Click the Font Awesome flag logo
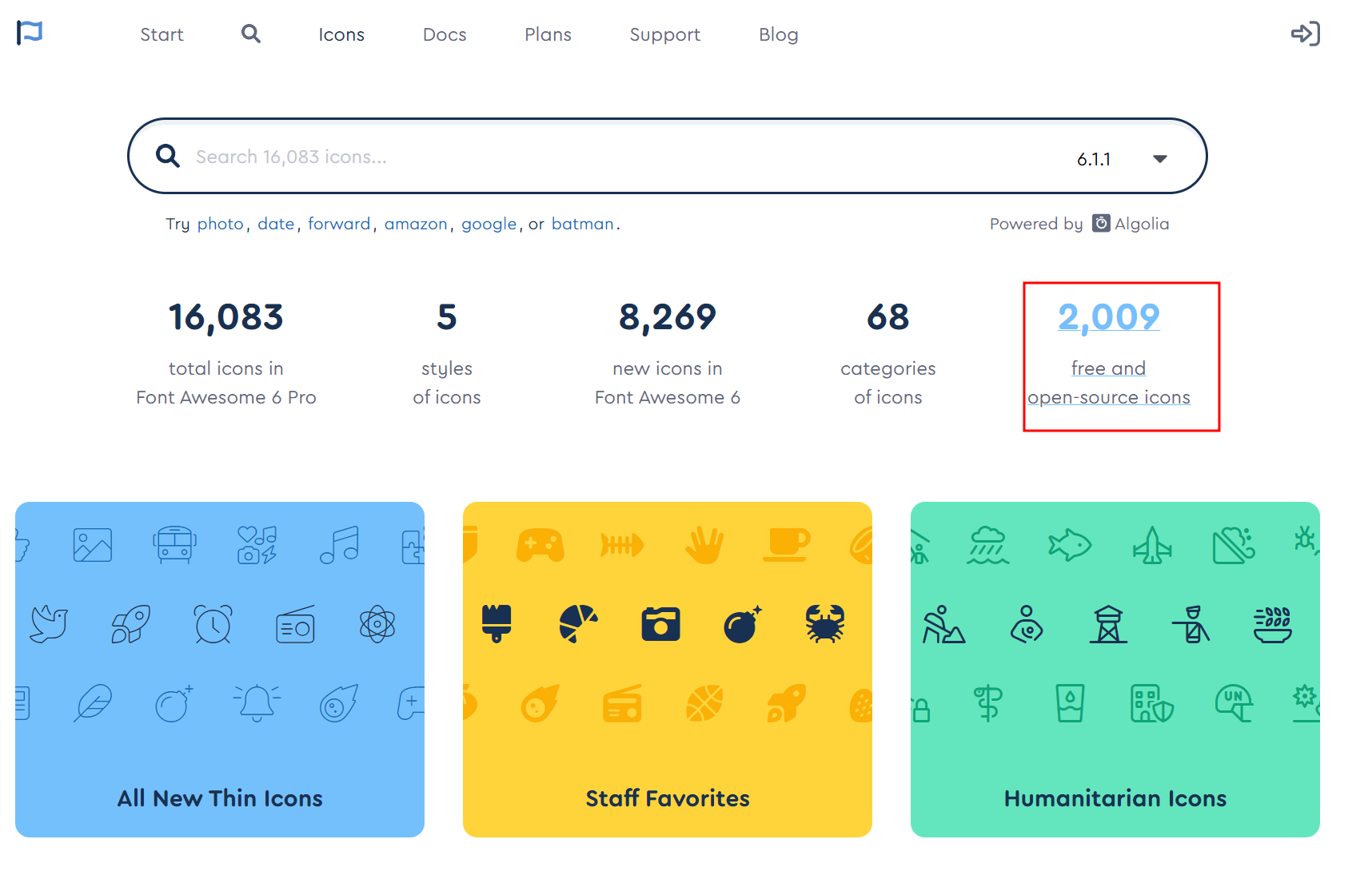 click(30, 33)
